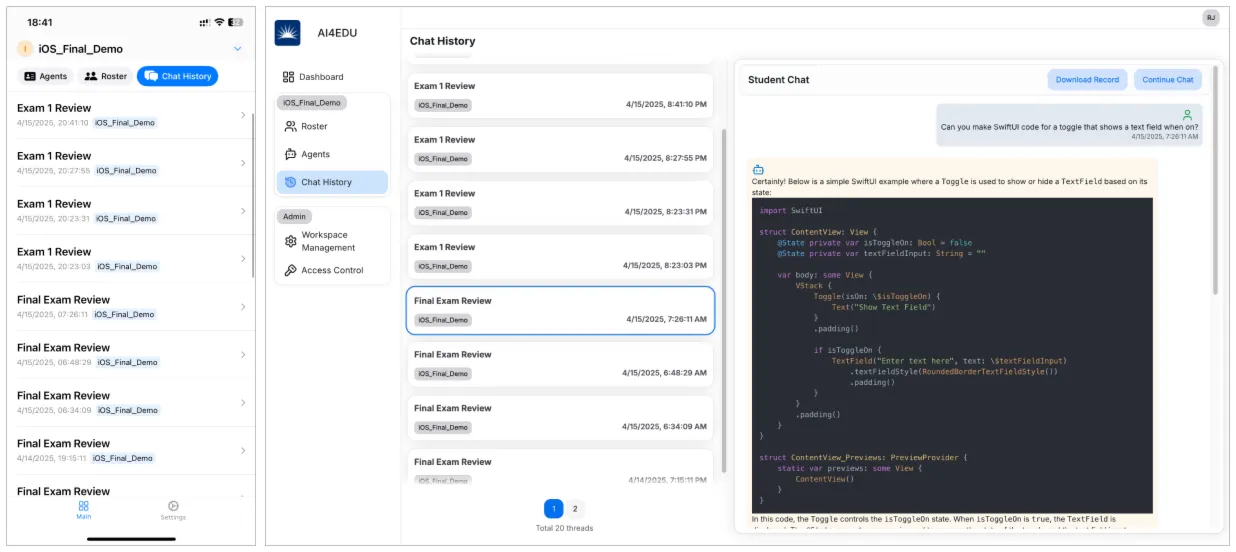Click the Student Chat panel heading

pos(779,80)
